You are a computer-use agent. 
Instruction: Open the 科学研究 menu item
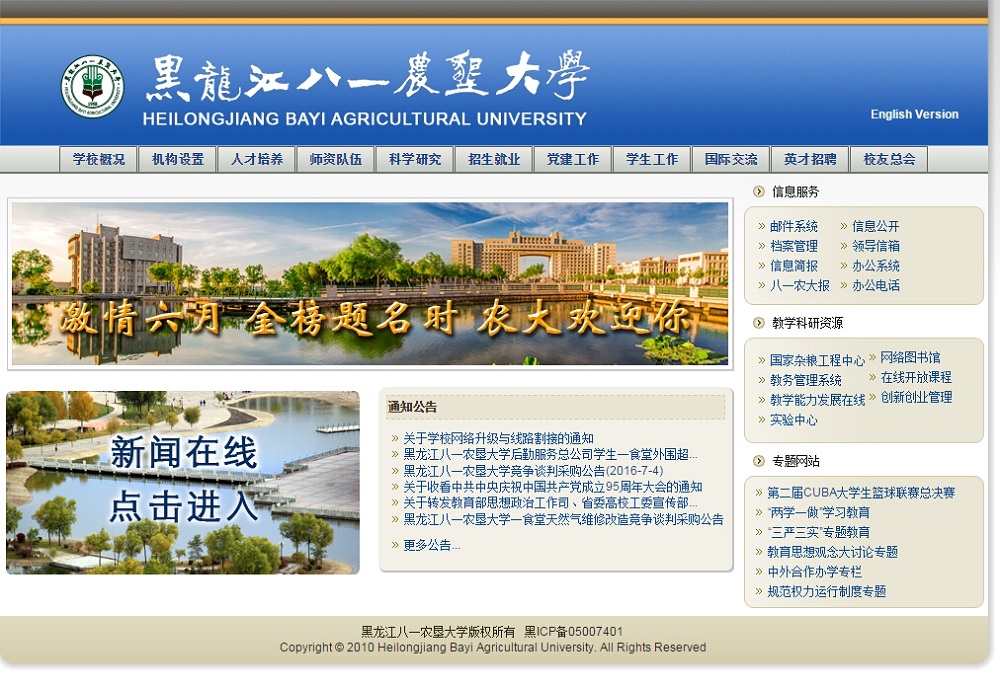click(415, 159)
